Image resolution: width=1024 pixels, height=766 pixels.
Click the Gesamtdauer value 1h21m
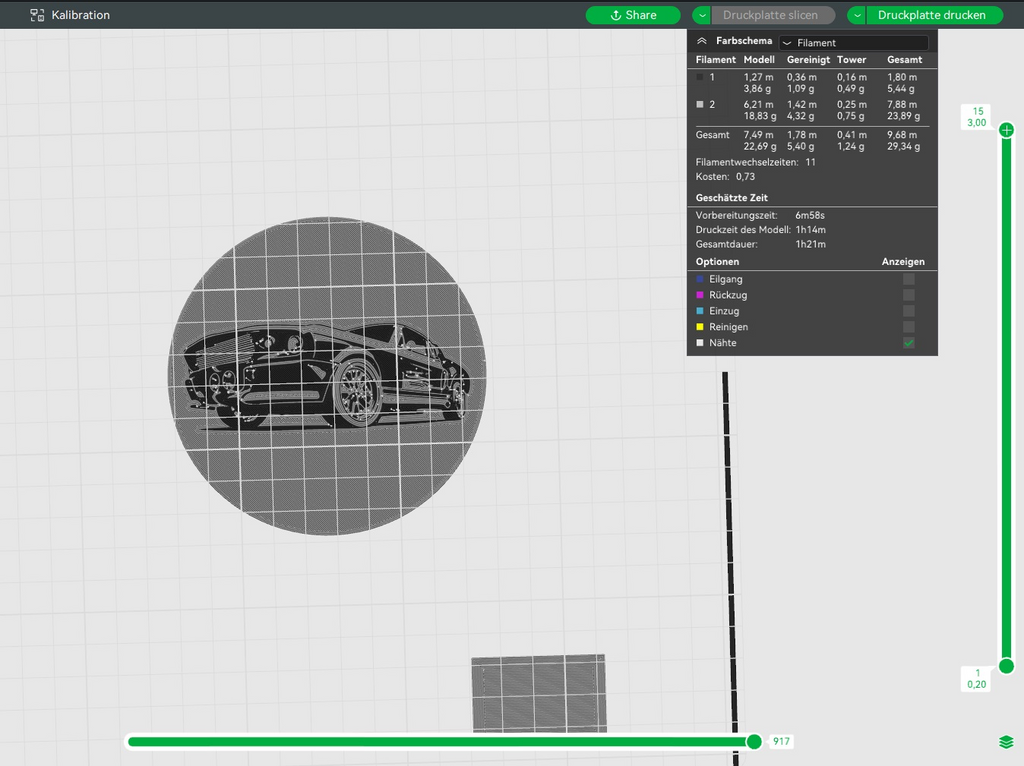click(810, 244)
